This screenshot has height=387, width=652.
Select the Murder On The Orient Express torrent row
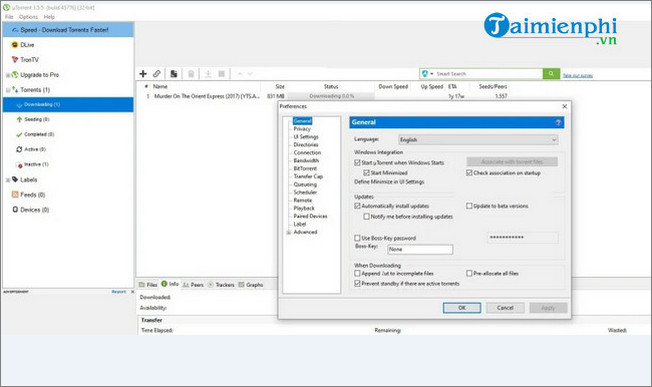click(x=326, y=96)
